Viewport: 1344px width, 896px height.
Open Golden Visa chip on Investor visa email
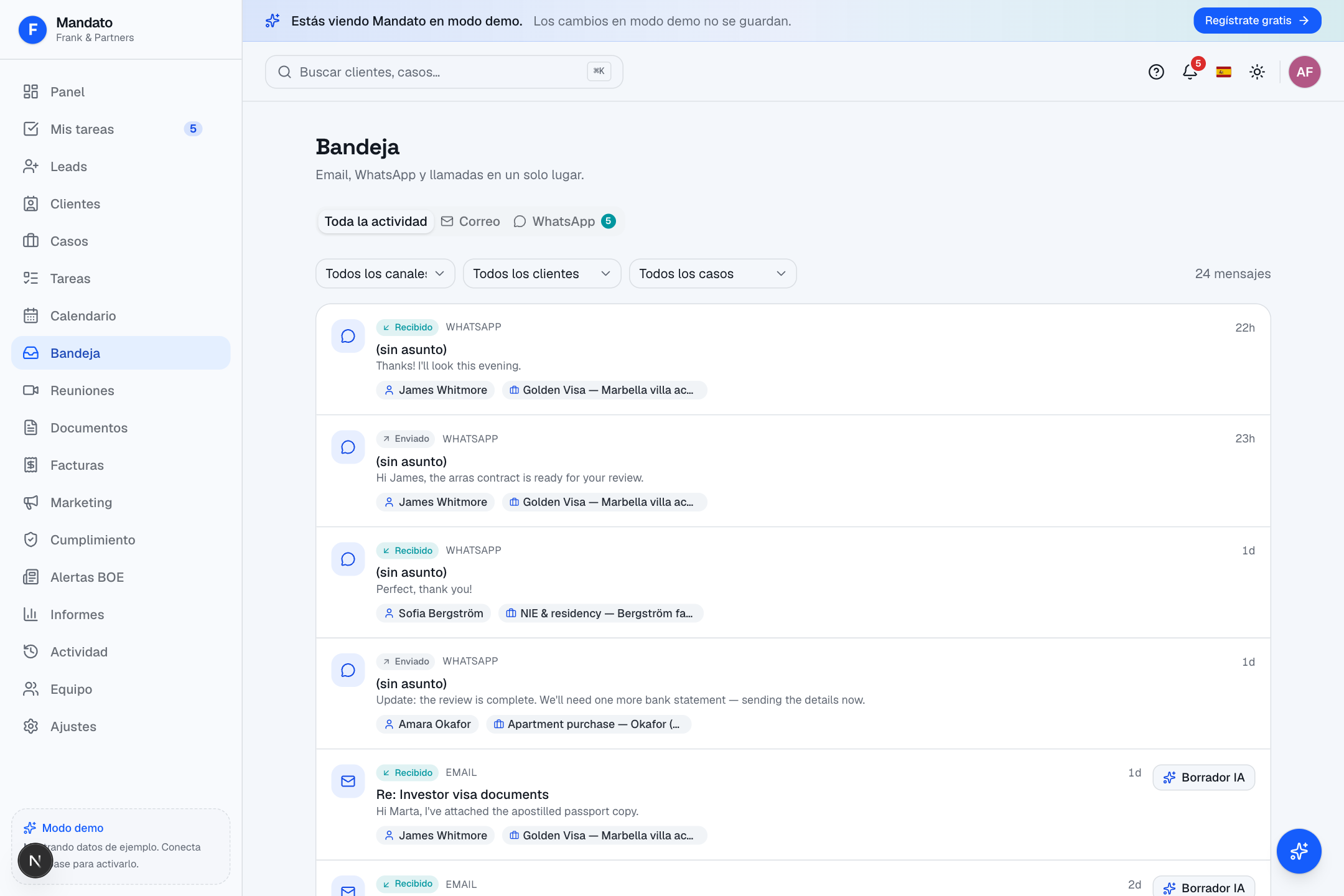coord(605,836)
